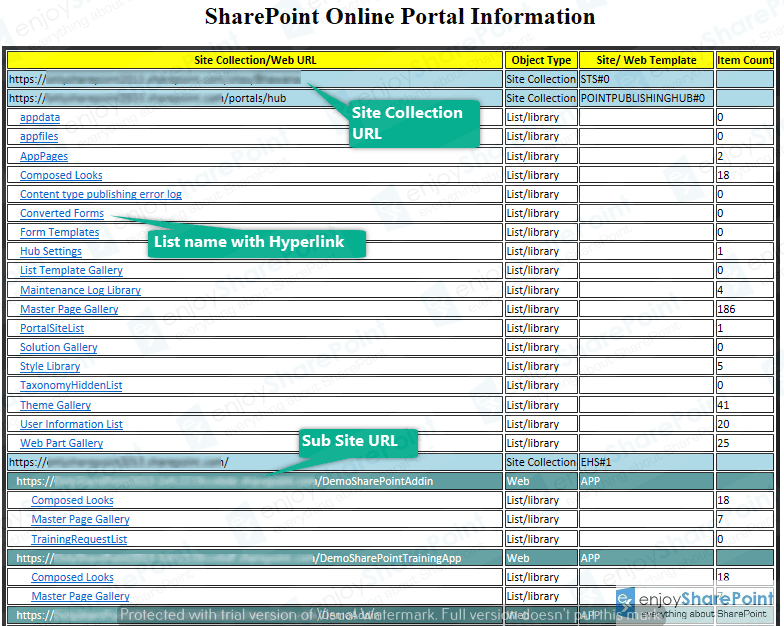Open Master Page Gallery link under DemoSharePointAddin

coord(80,519)
